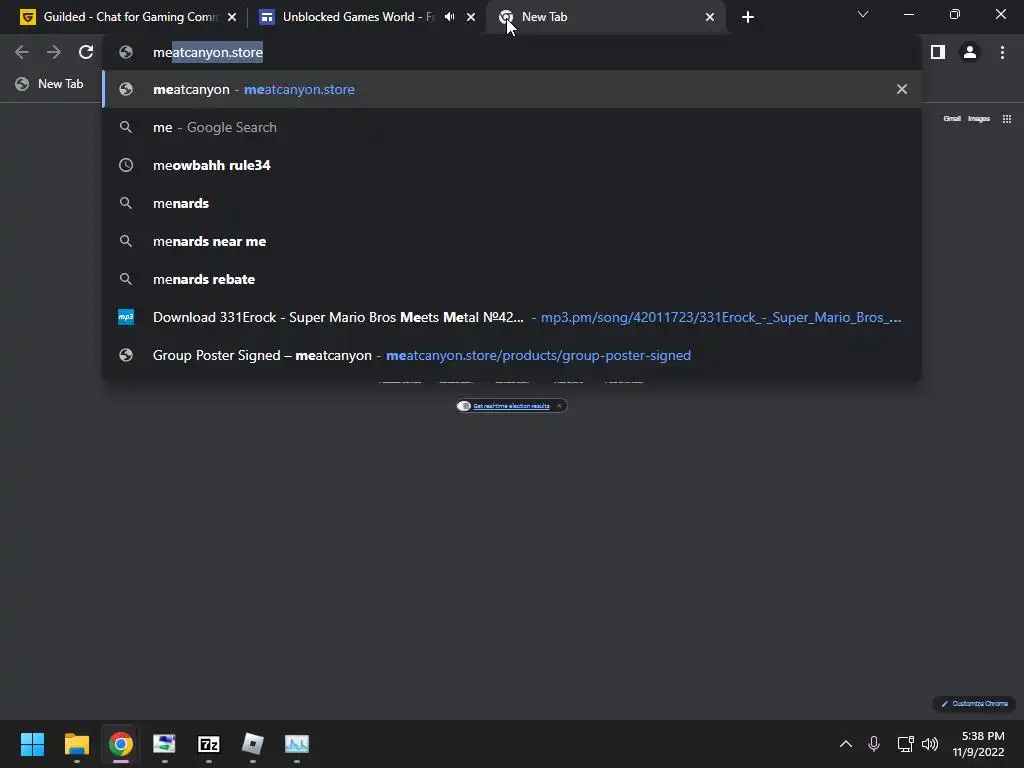This screenshot has height=768, width=1024.
Task: Open the network tray icon
Action: [x=905, y=744]
